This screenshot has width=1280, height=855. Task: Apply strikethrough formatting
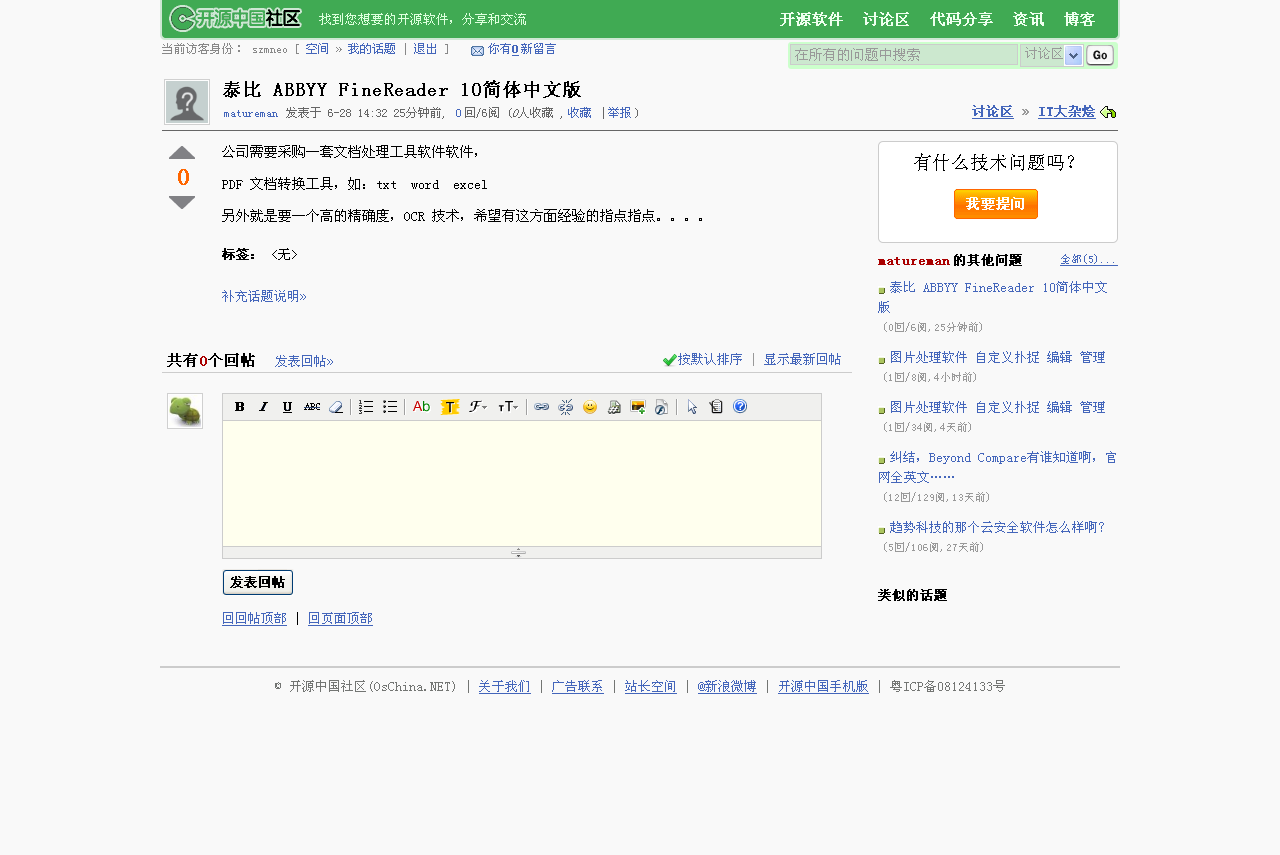point(312,407)
